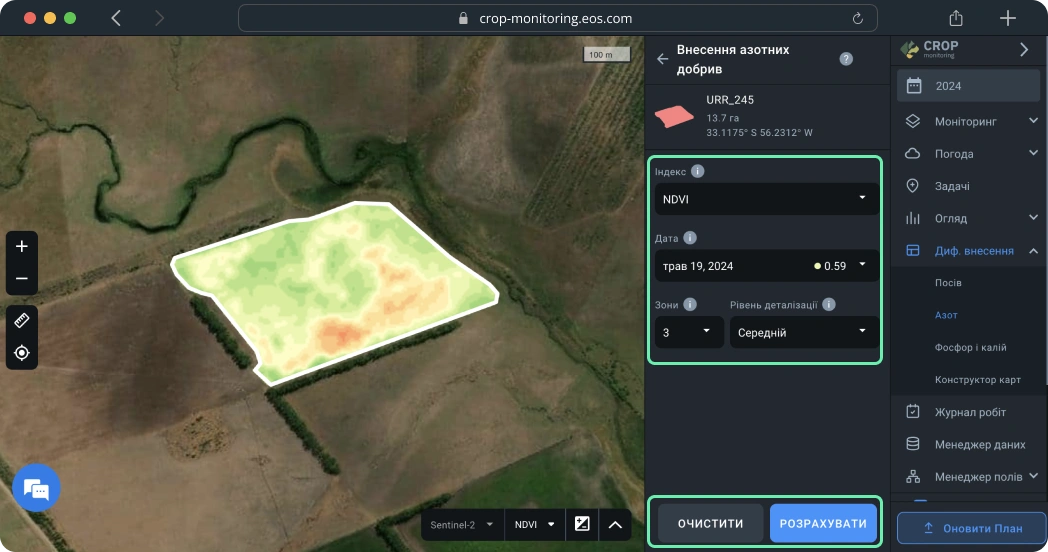Click the info icon next to Індекс
1048x552 pixels.
pos(698,171)
